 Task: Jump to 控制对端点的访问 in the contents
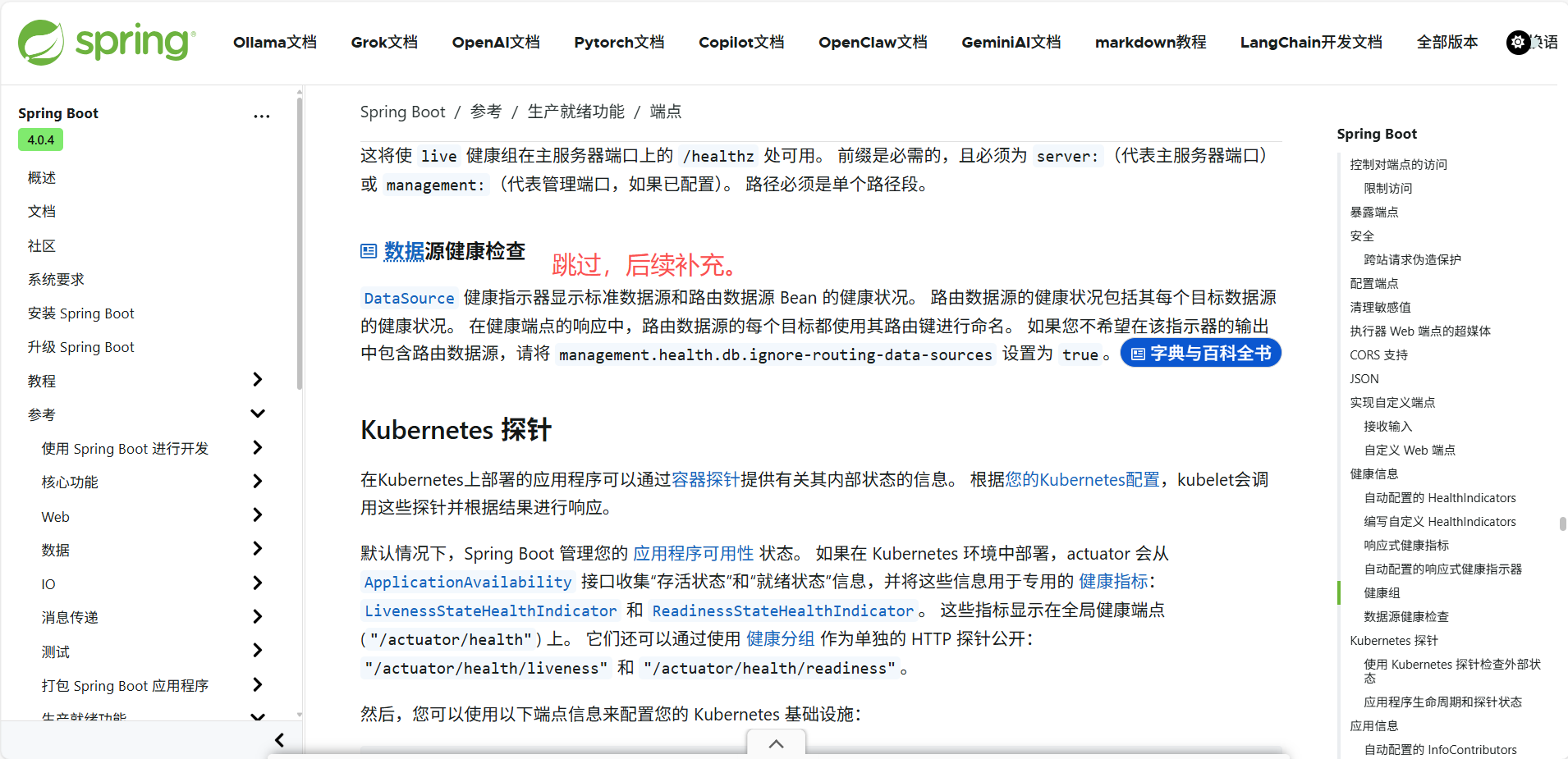click(1398, 164)
